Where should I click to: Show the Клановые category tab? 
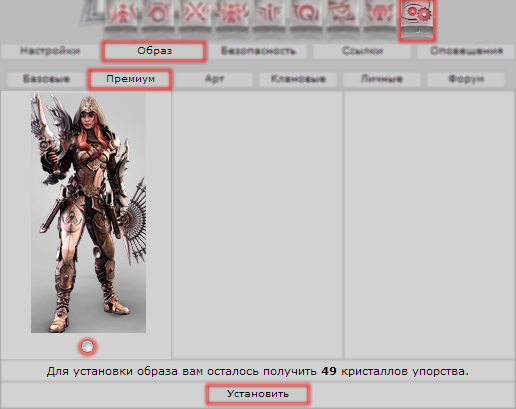298,79
